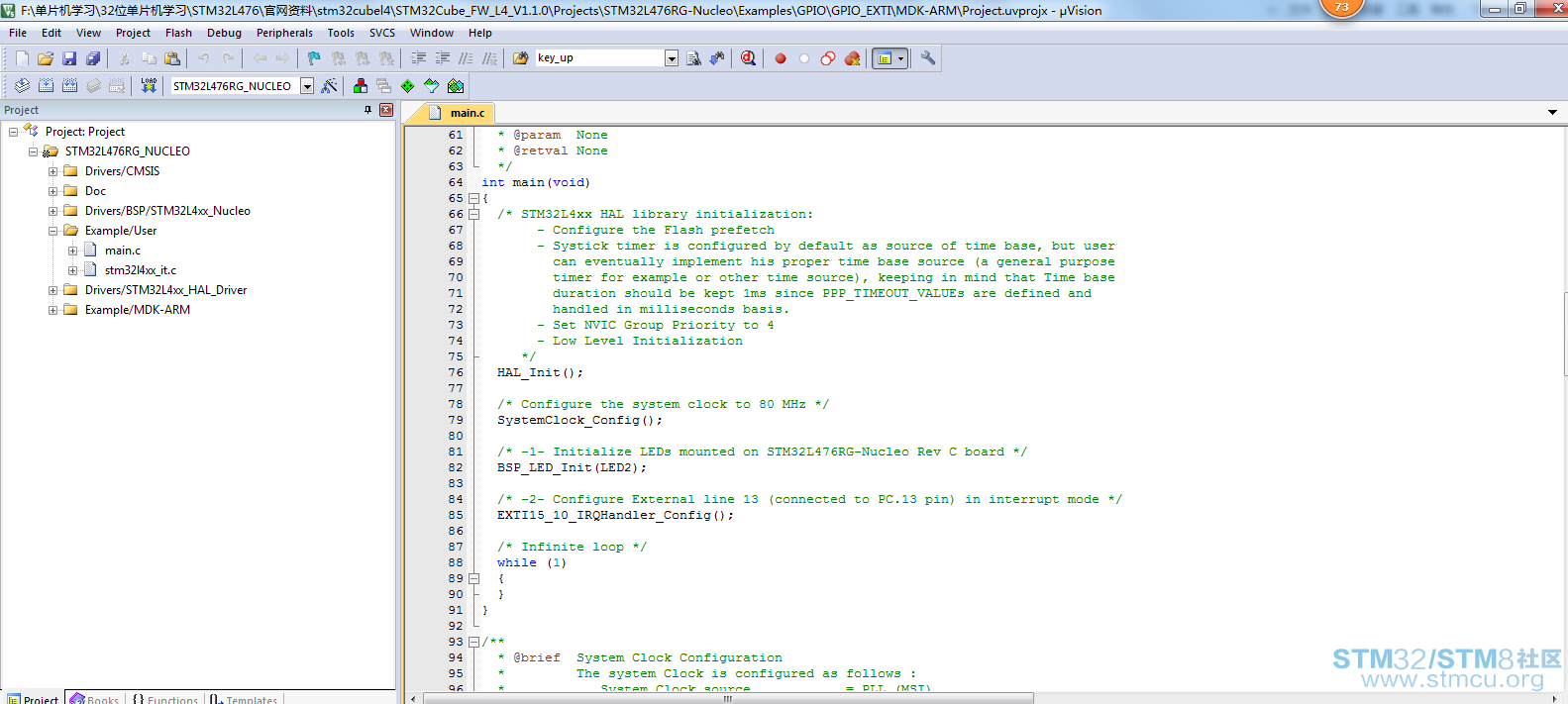The image size is (1568, 704).
Task: Create a new file with toolbar icon
Action: click(x=22, y=58)
